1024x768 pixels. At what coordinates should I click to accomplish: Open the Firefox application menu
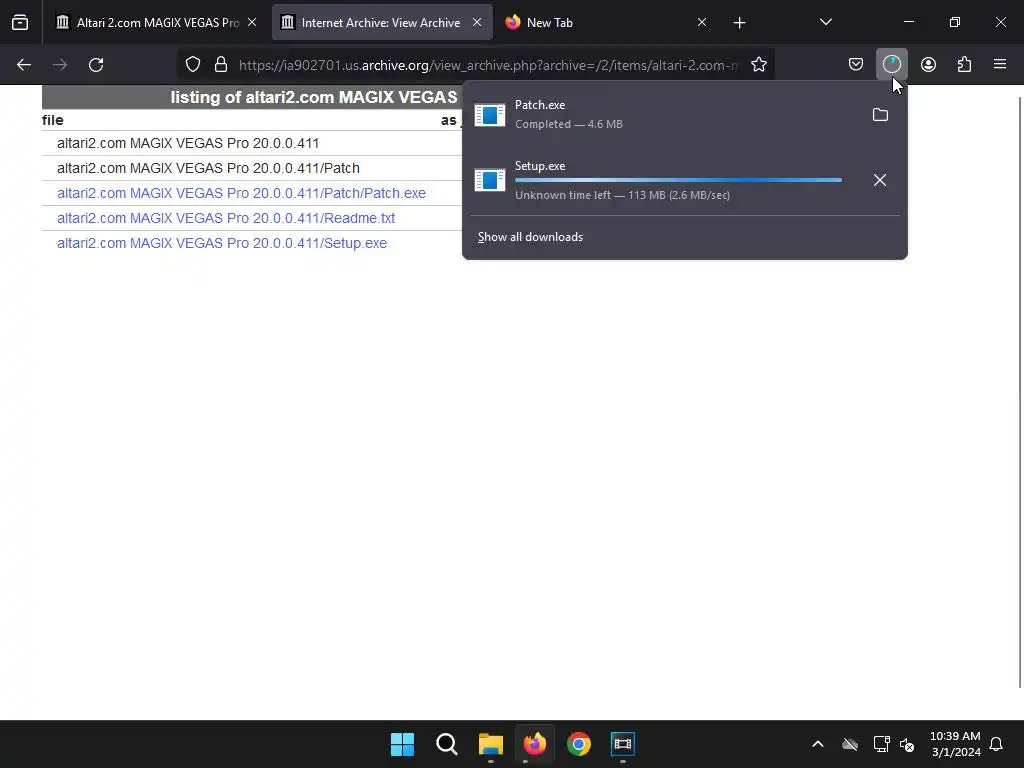(x=1000, y=64)
